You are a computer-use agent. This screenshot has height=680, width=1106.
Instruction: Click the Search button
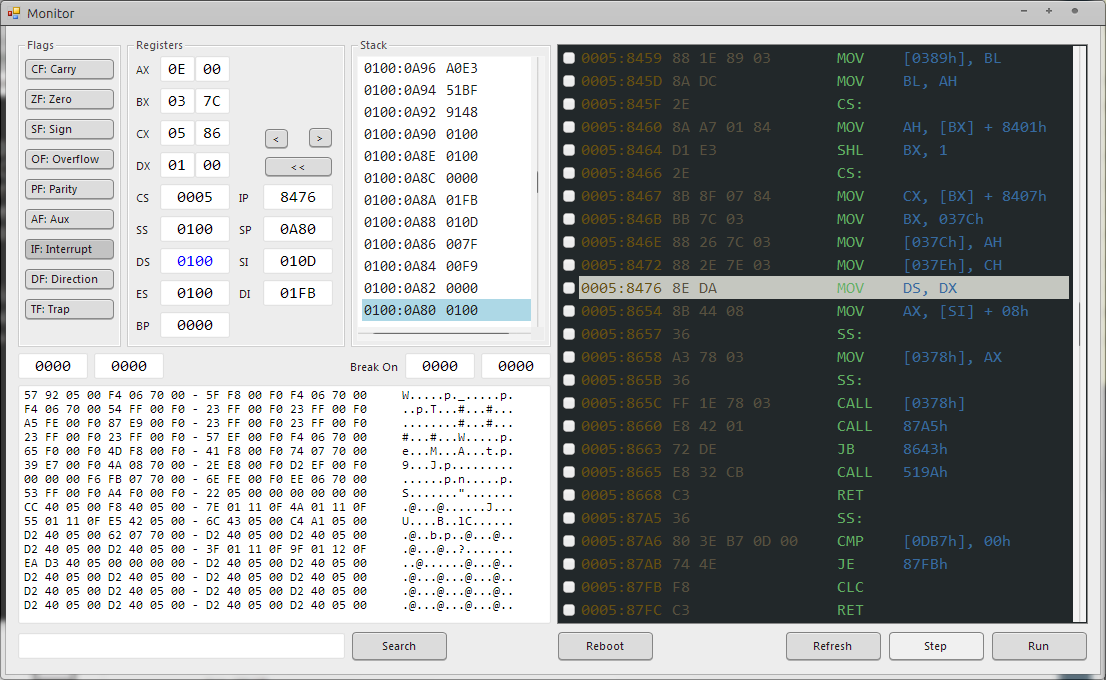(398, 646)
